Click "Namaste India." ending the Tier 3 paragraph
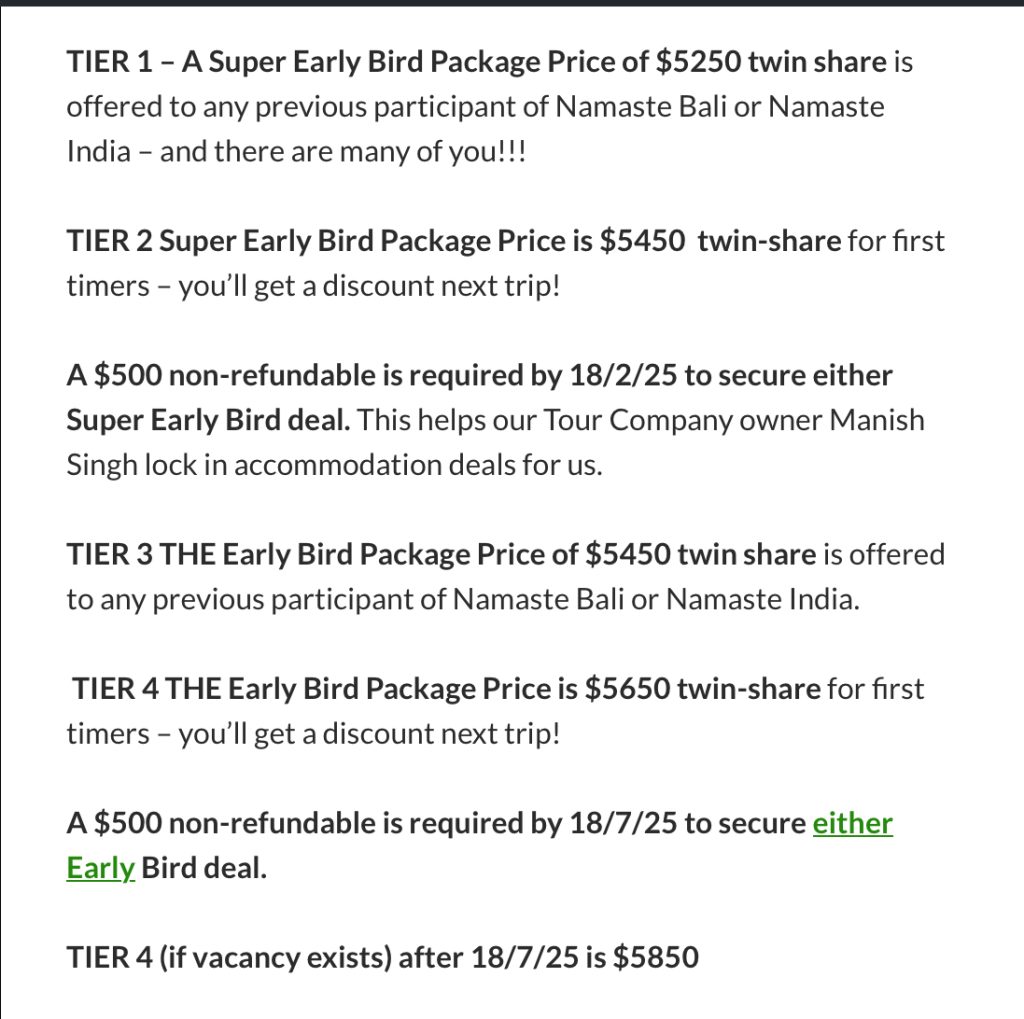This screenshot has height=1019, width=1024. point(763,599)
